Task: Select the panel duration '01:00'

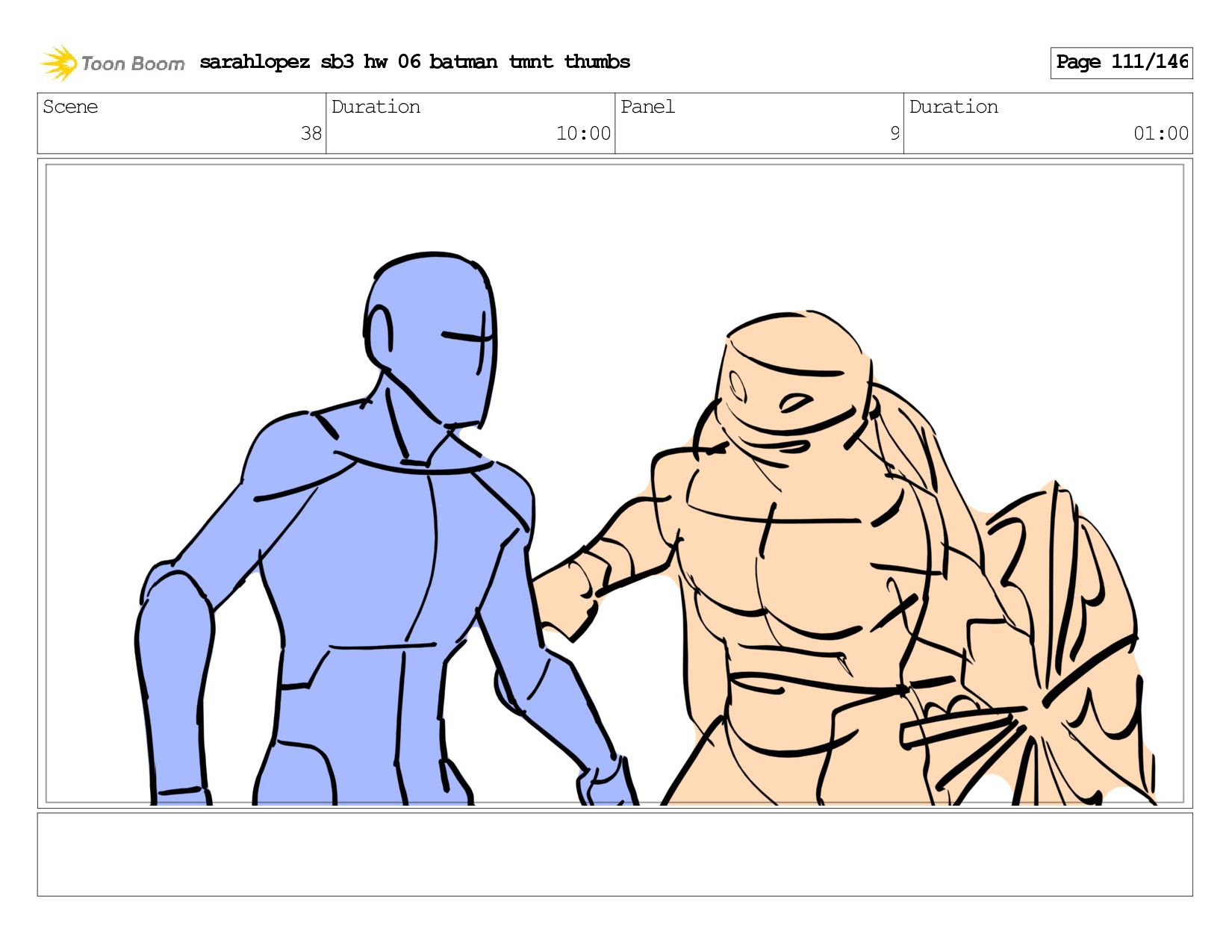Action: pyautogui.click(x=1160, y=134)
